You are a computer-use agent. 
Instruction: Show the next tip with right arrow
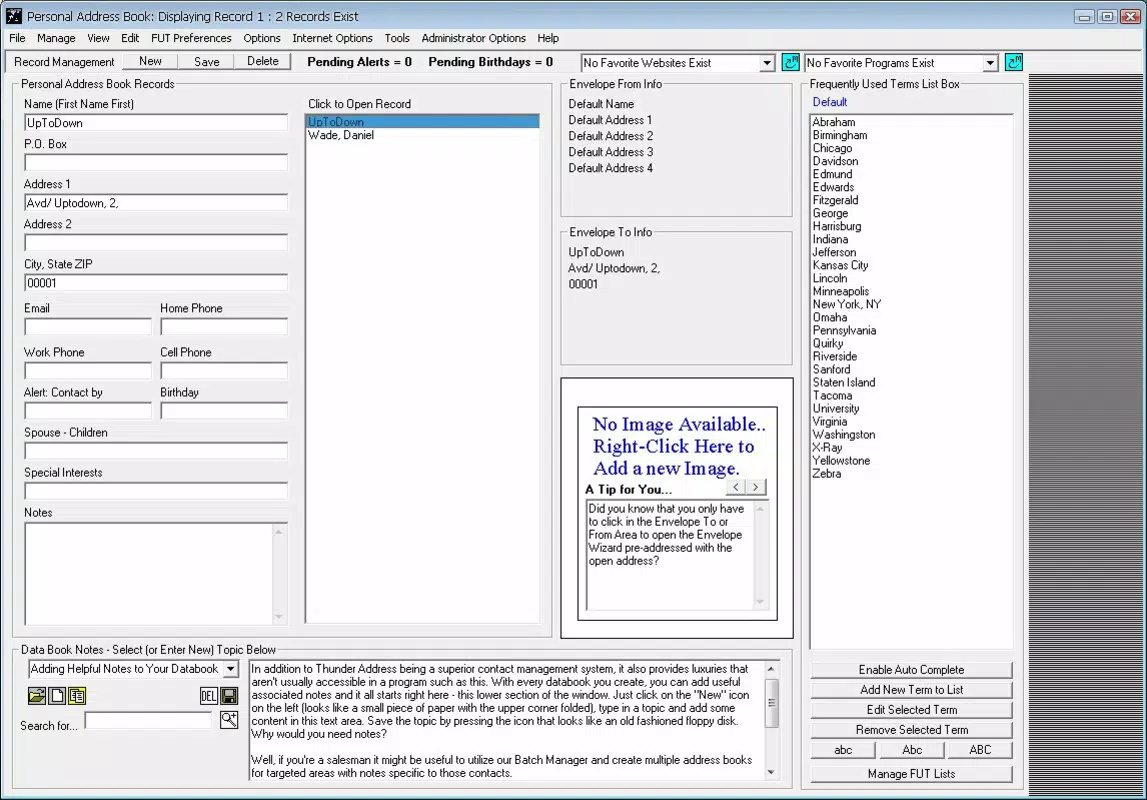pos(756,487)
